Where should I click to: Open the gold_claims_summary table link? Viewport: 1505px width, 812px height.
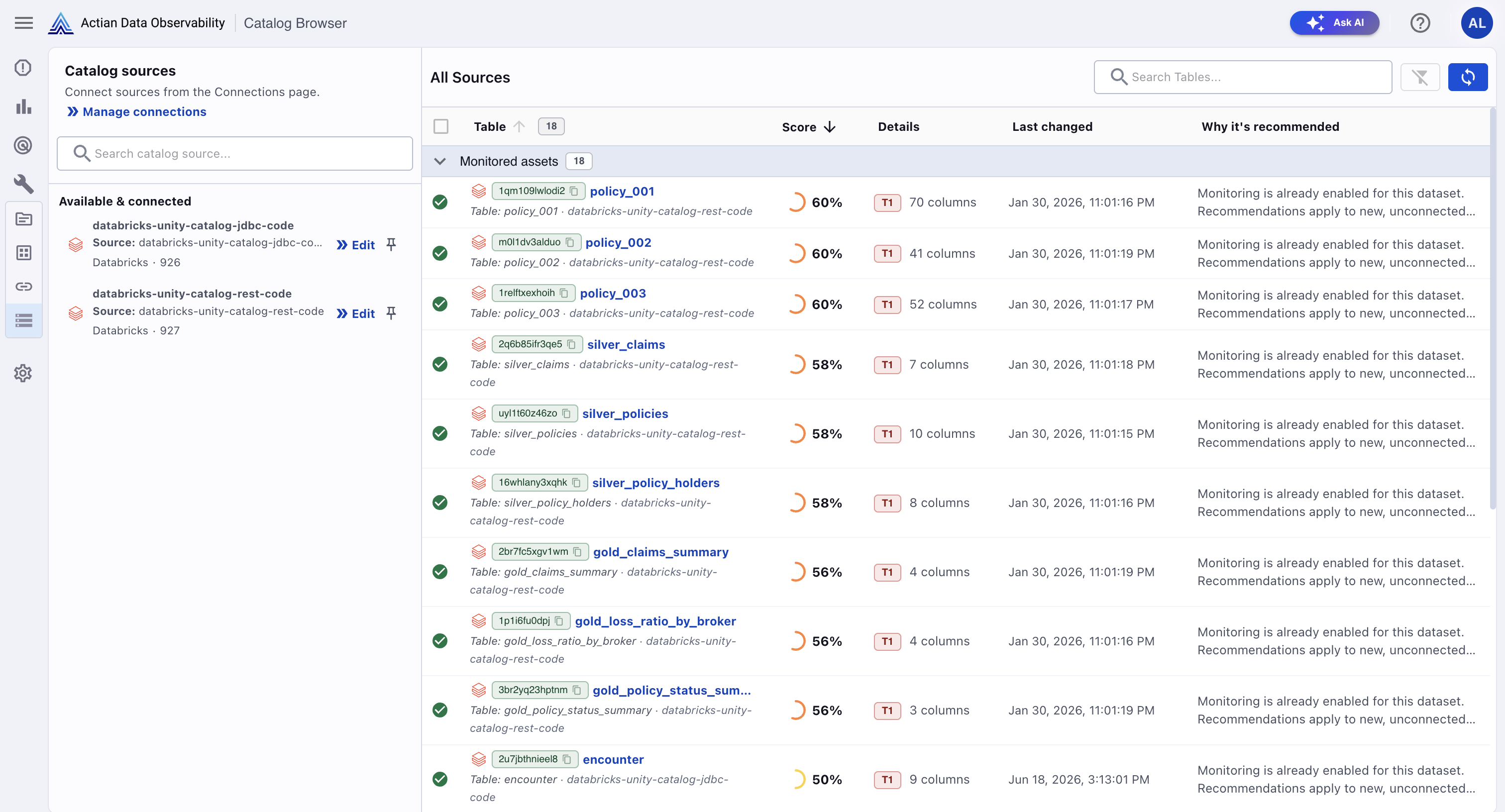pos(661,552)
